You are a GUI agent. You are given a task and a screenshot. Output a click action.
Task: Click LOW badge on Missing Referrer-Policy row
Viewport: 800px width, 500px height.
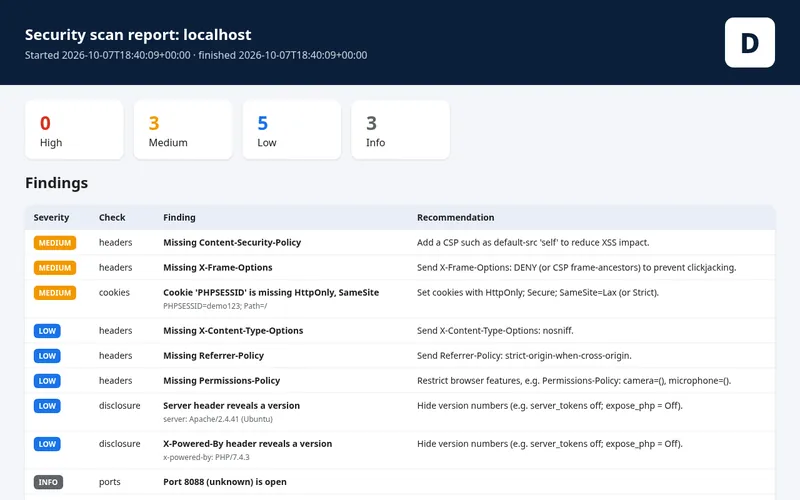[x=47, y=356]
